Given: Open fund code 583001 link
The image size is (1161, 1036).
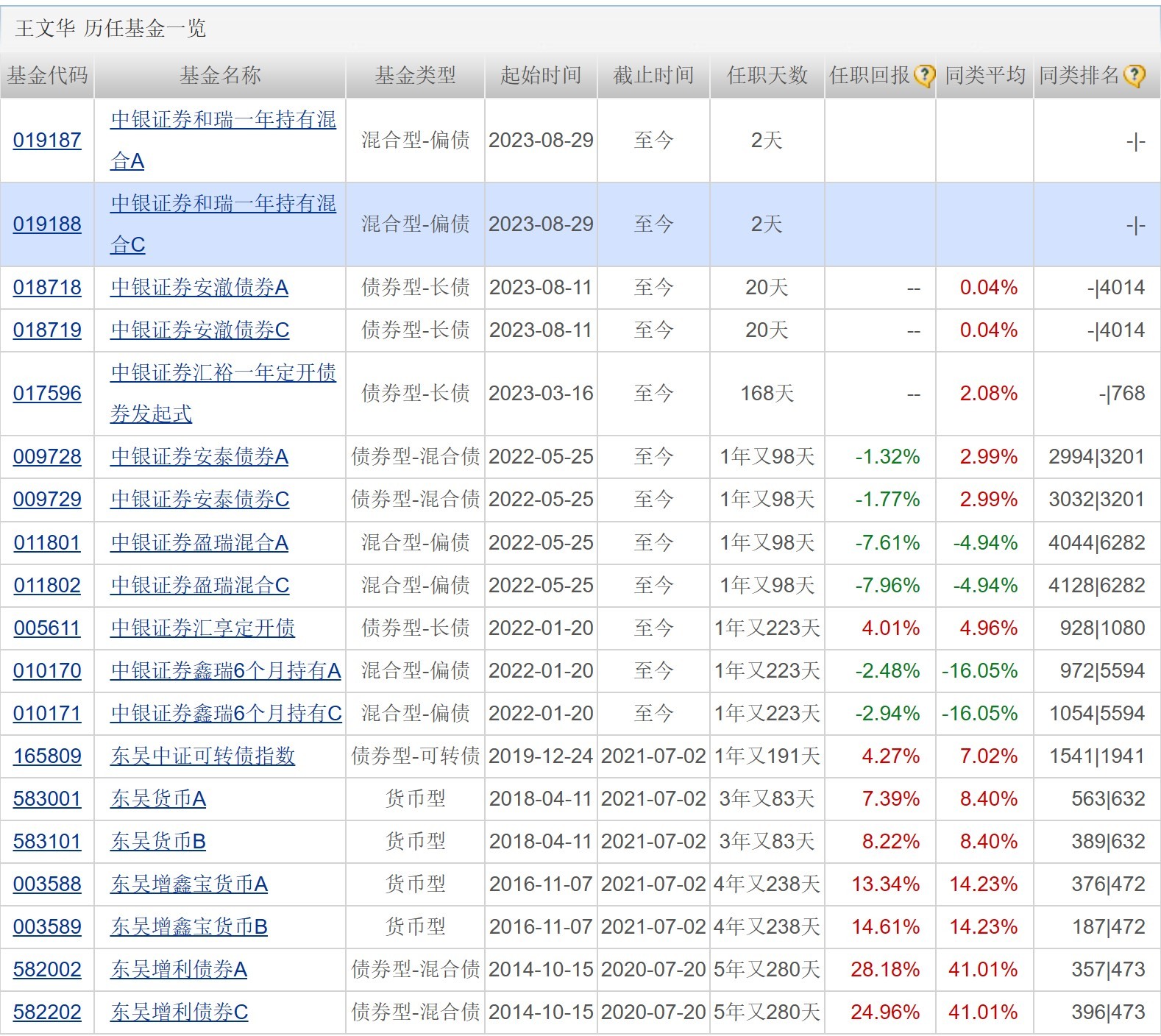Looking at the screenshot, I should pos(47,798).
